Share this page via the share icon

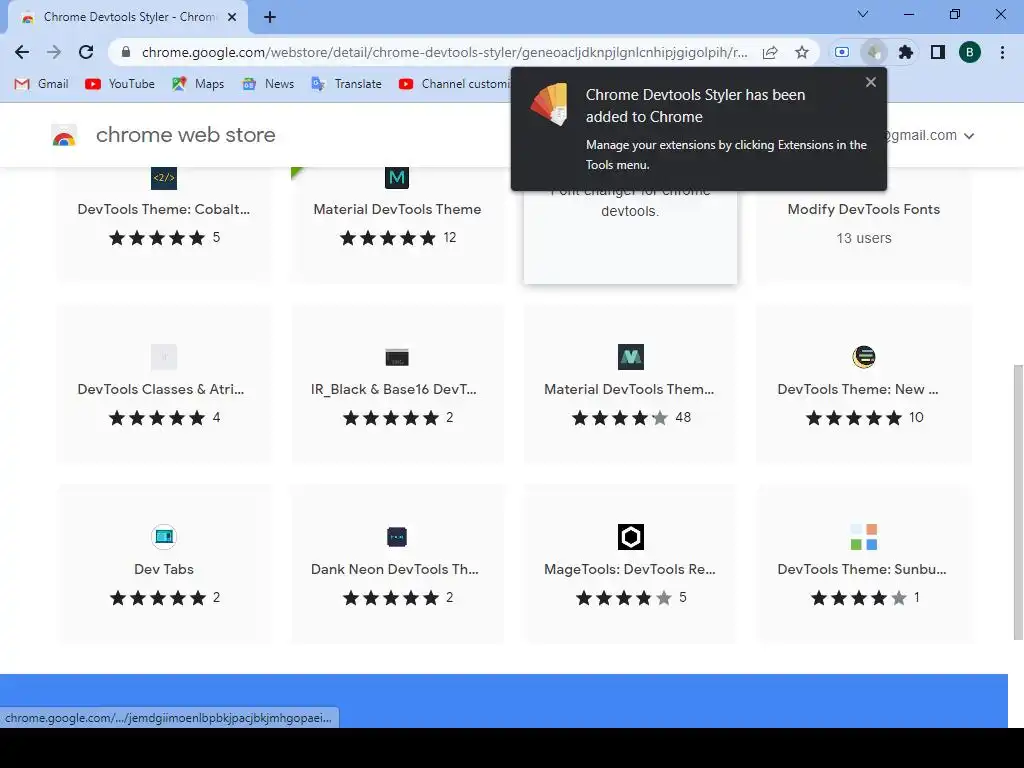770,52
